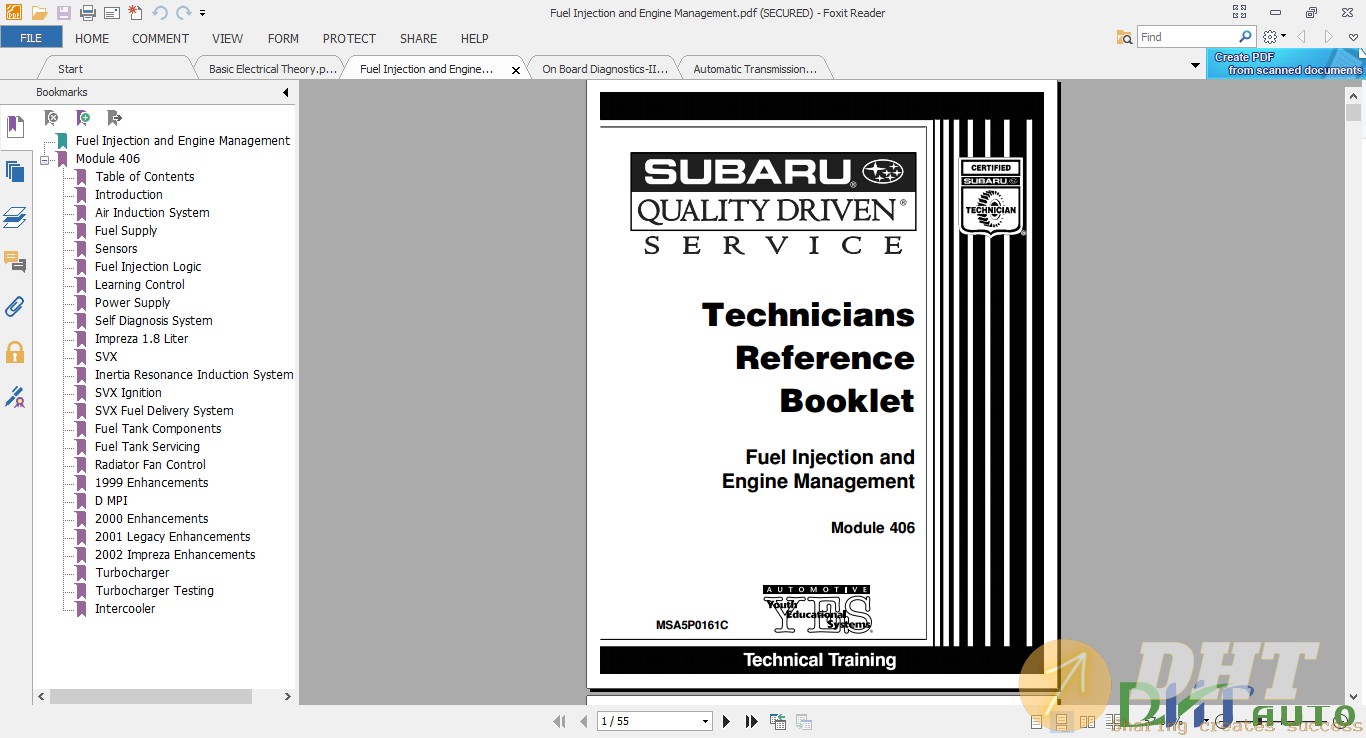
Task: Open the advanced folder search icon
Action: tap(1125, 37)
